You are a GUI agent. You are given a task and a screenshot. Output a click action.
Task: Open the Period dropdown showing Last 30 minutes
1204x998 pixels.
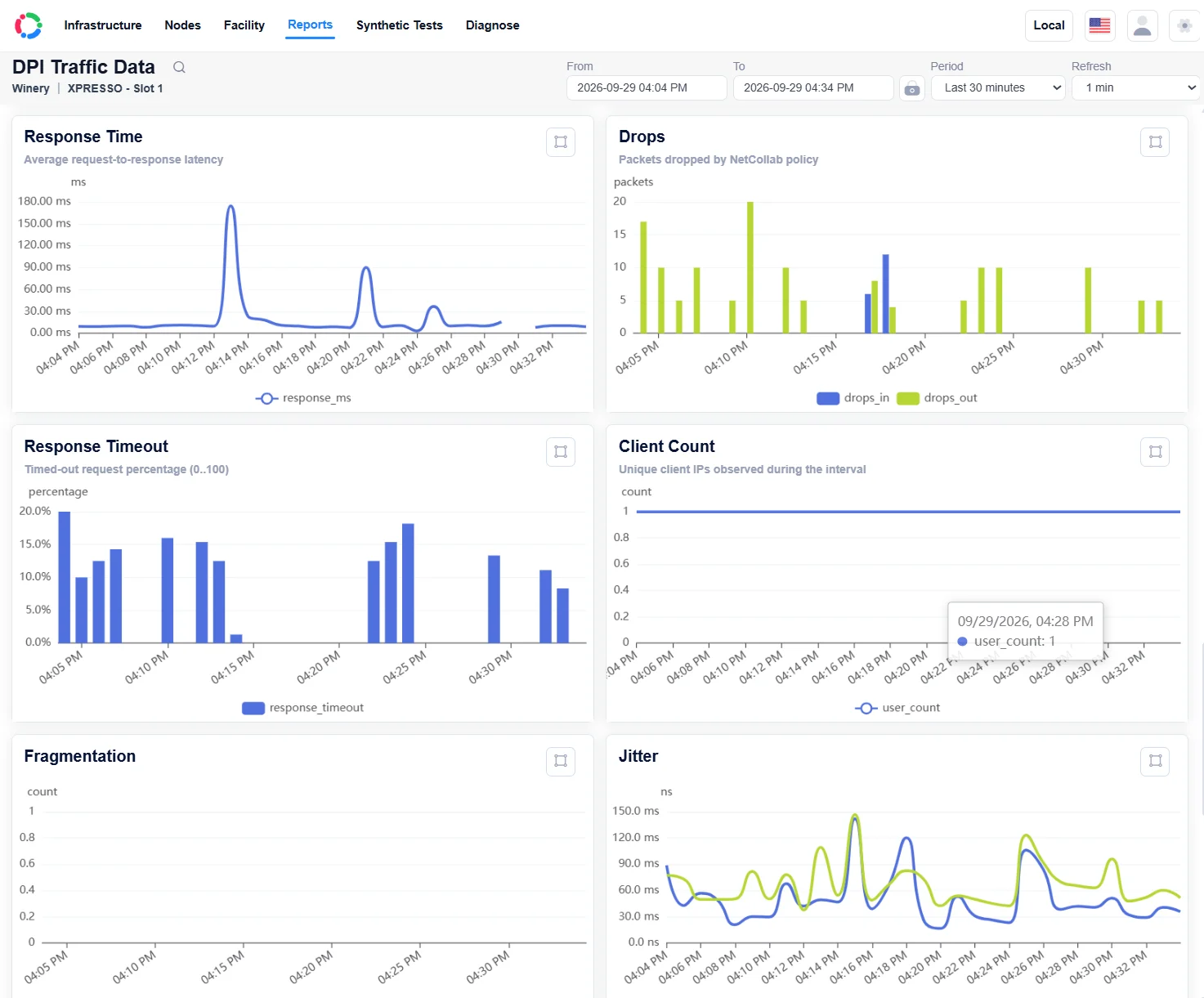pyautogui.click(x=998, y=88)
